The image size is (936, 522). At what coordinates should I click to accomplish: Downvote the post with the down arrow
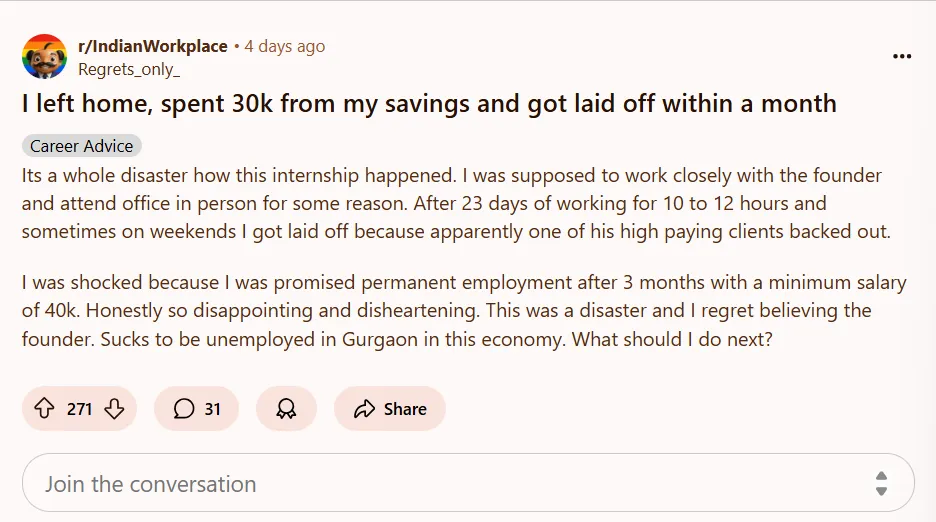[114, 409]
